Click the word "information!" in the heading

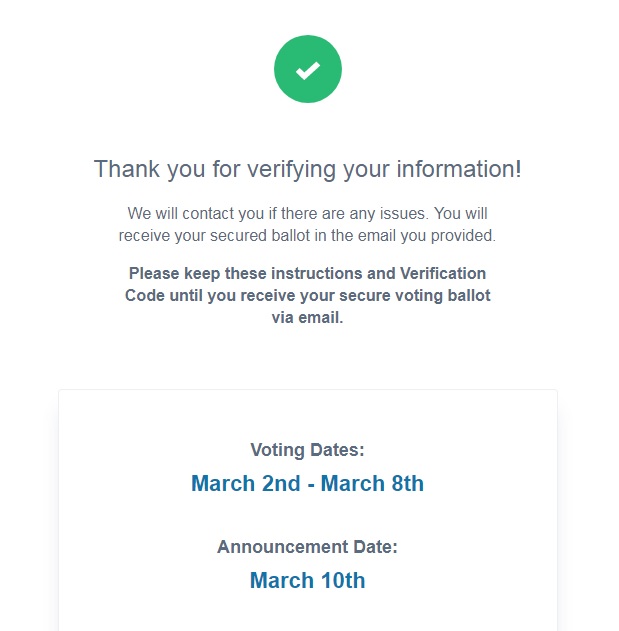coord(459,169)
